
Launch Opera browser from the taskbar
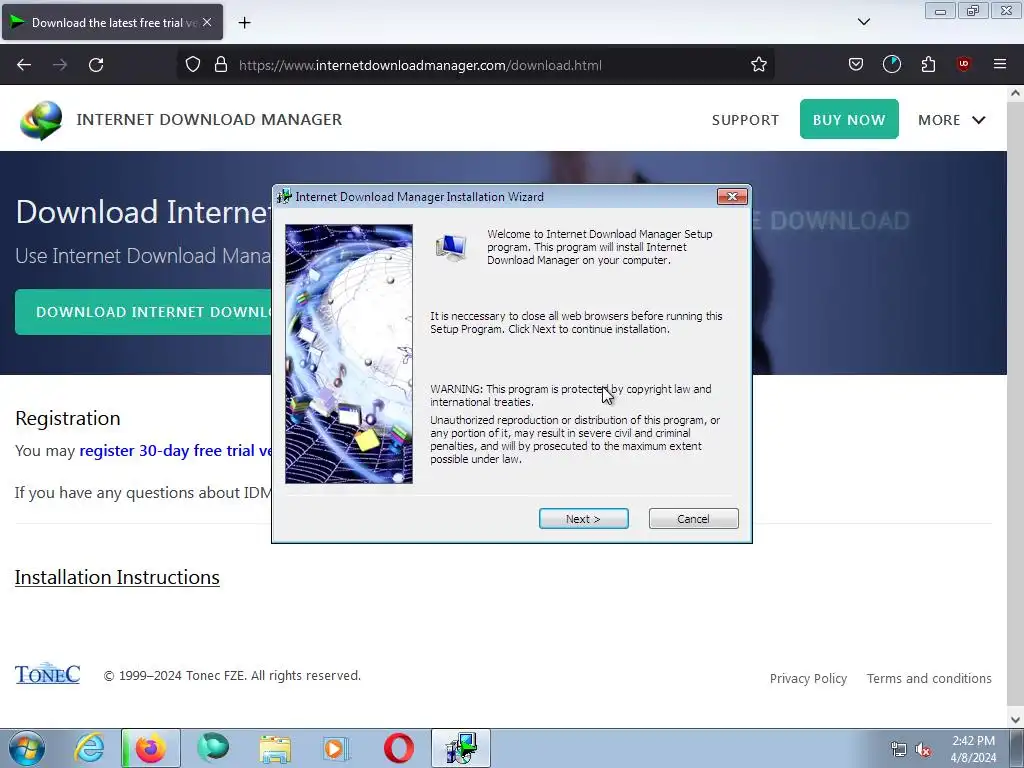[x=398, y=748]
